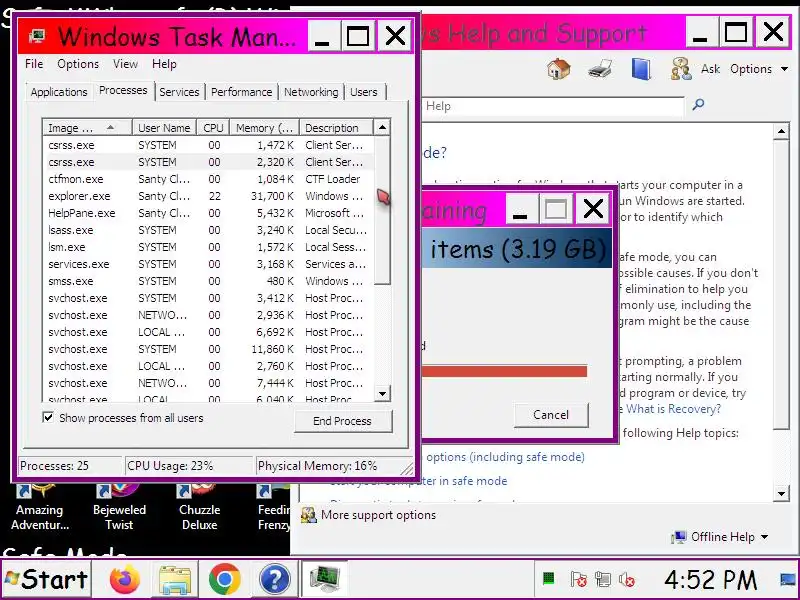Select the lsass.exe process row
Screen dimensions: 800x600
(x=208, y=230)
